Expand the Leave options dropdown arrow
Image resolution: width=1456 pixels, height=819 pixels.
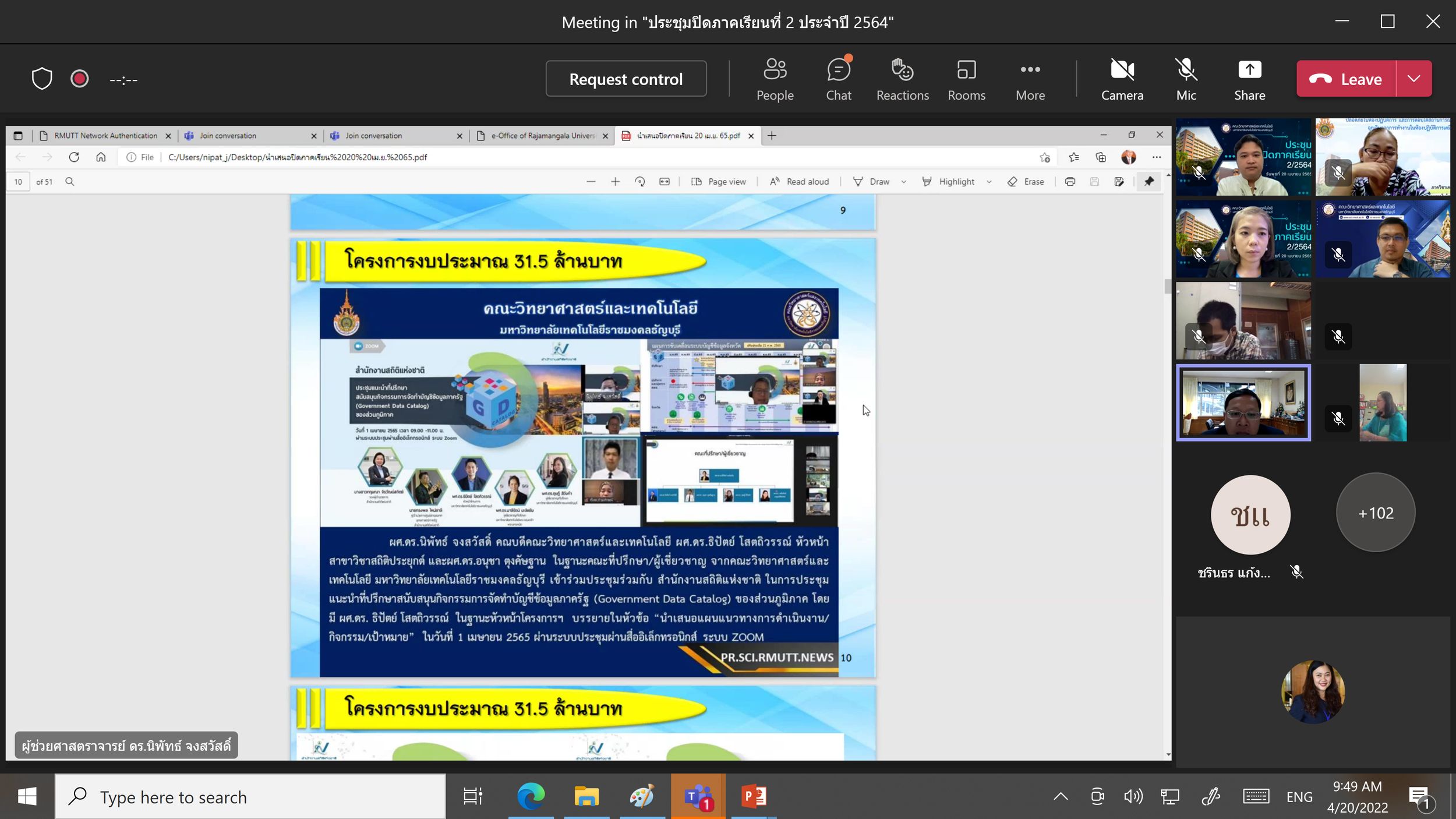pyautogui.click(x=1414, y=79)
